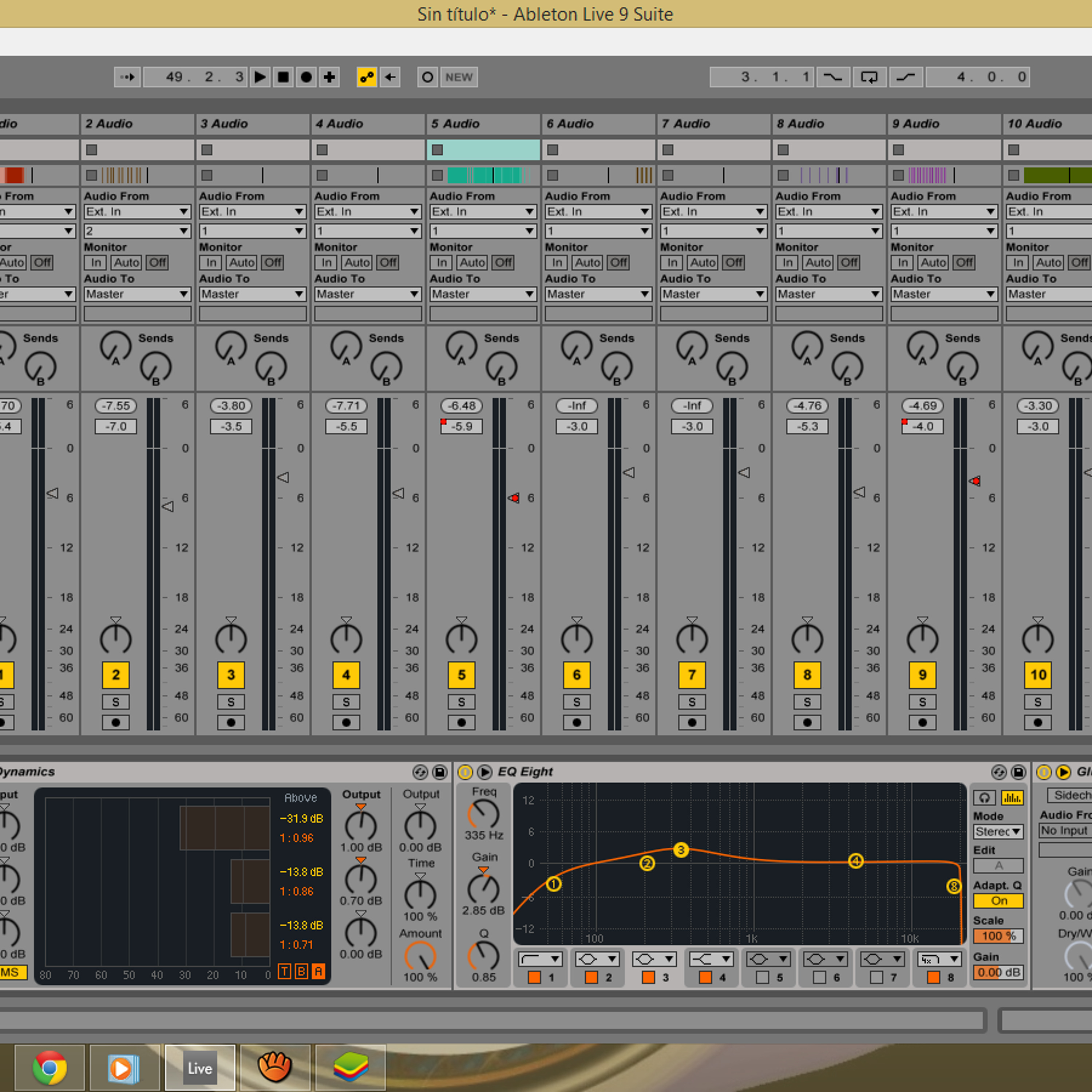This screenshot has height=1092, width=1092.
Task: Toggle EQ Eight device activator
Action: point(464,772)
